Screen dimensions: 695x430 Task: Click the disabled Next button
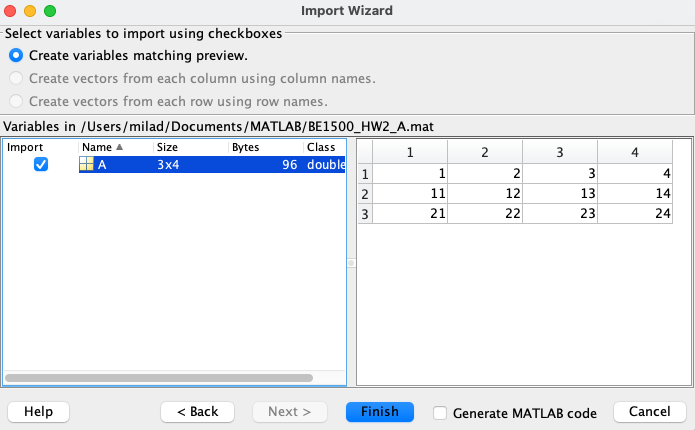click(289, 412)
